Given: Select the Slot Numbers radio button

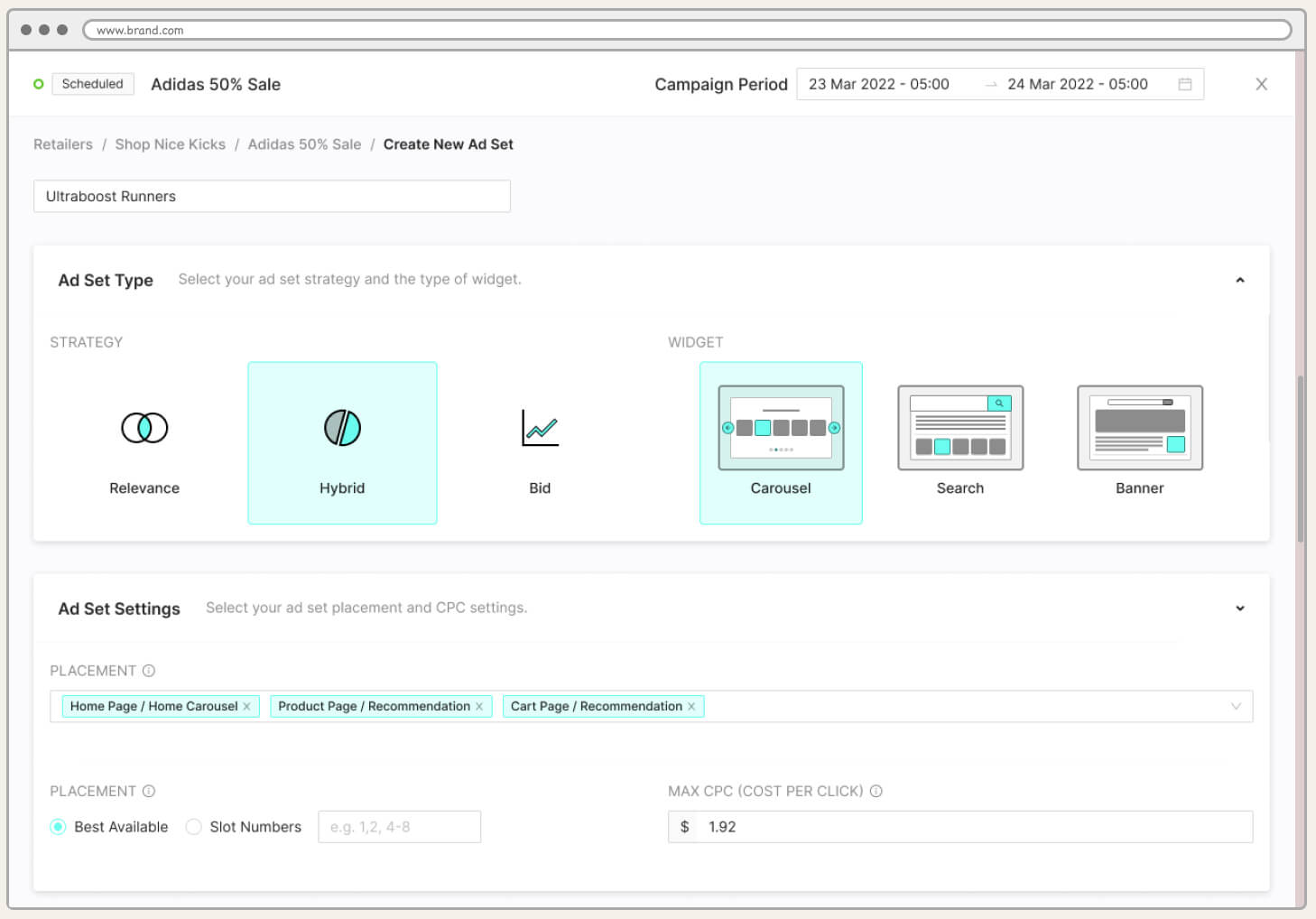Looking at the screenshot, I should click(193, 827).
